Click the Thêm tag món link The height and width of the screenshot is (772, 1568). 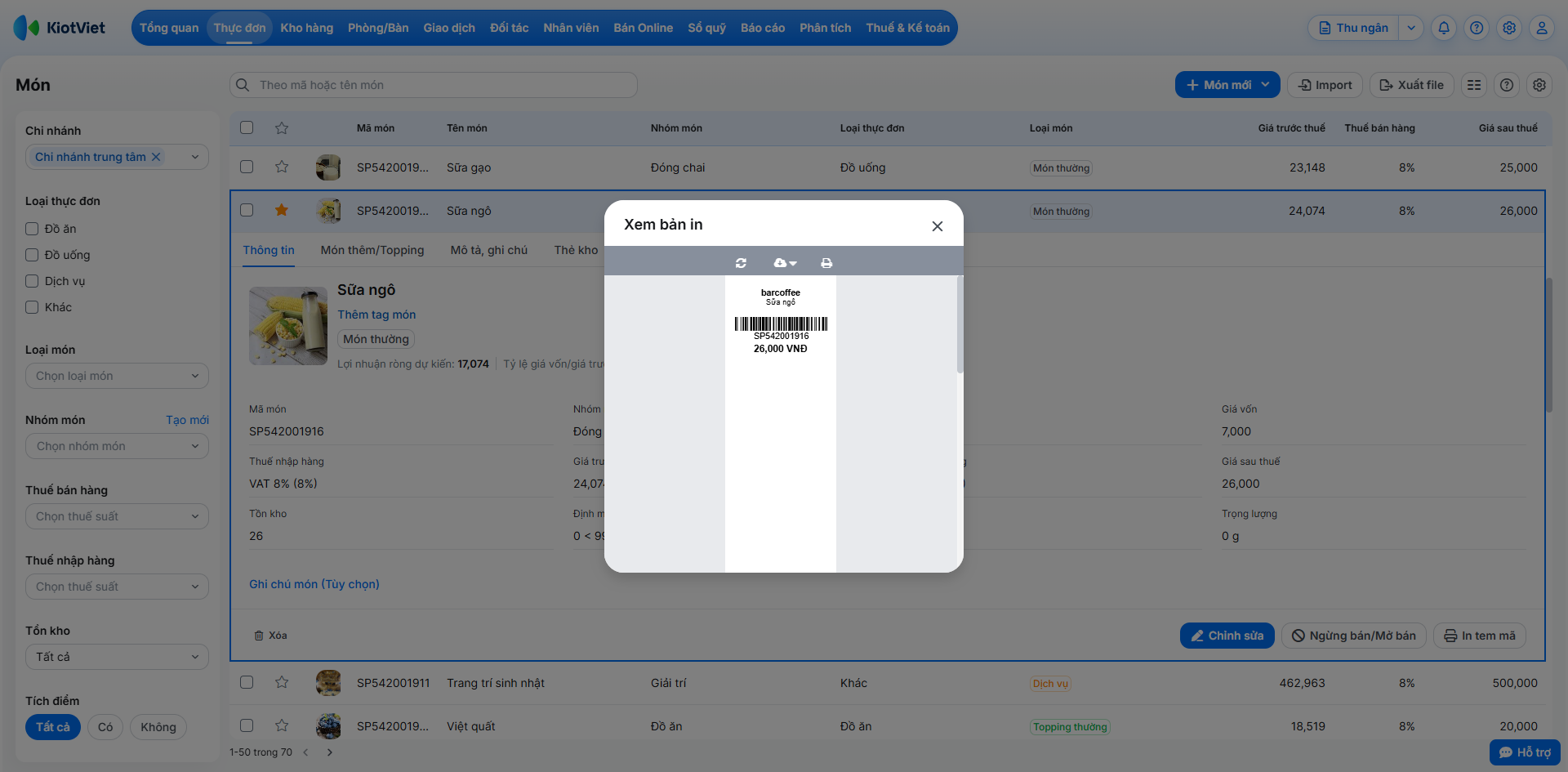376,315
